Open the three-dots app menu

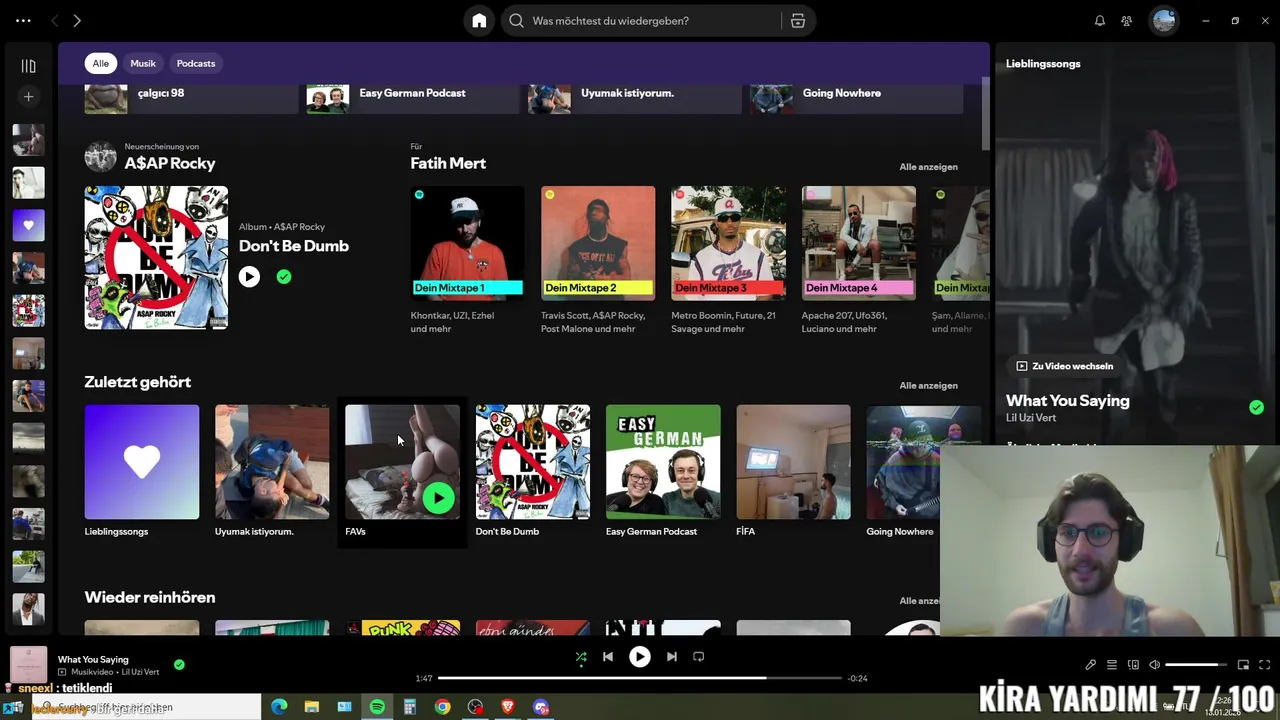point(23,20)
